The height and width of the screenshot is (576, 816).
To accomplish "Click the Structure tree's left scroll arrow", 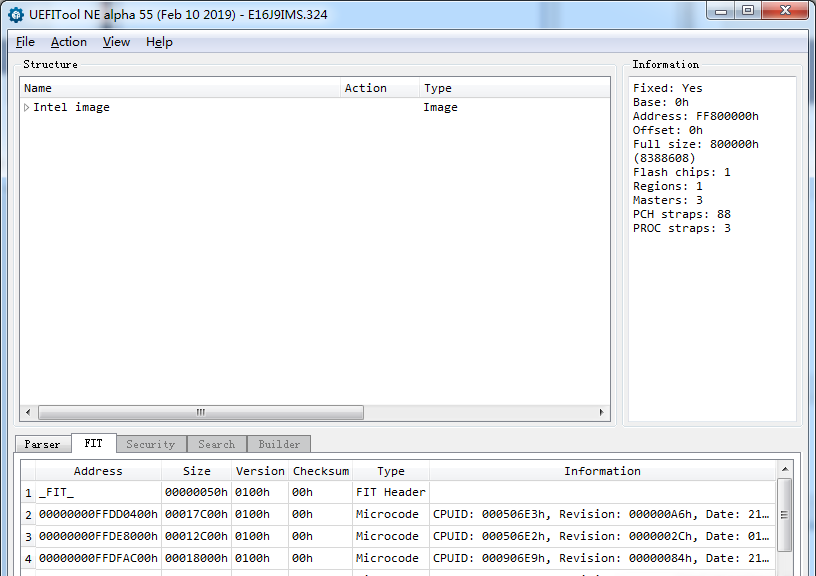I will coord(28,413).
